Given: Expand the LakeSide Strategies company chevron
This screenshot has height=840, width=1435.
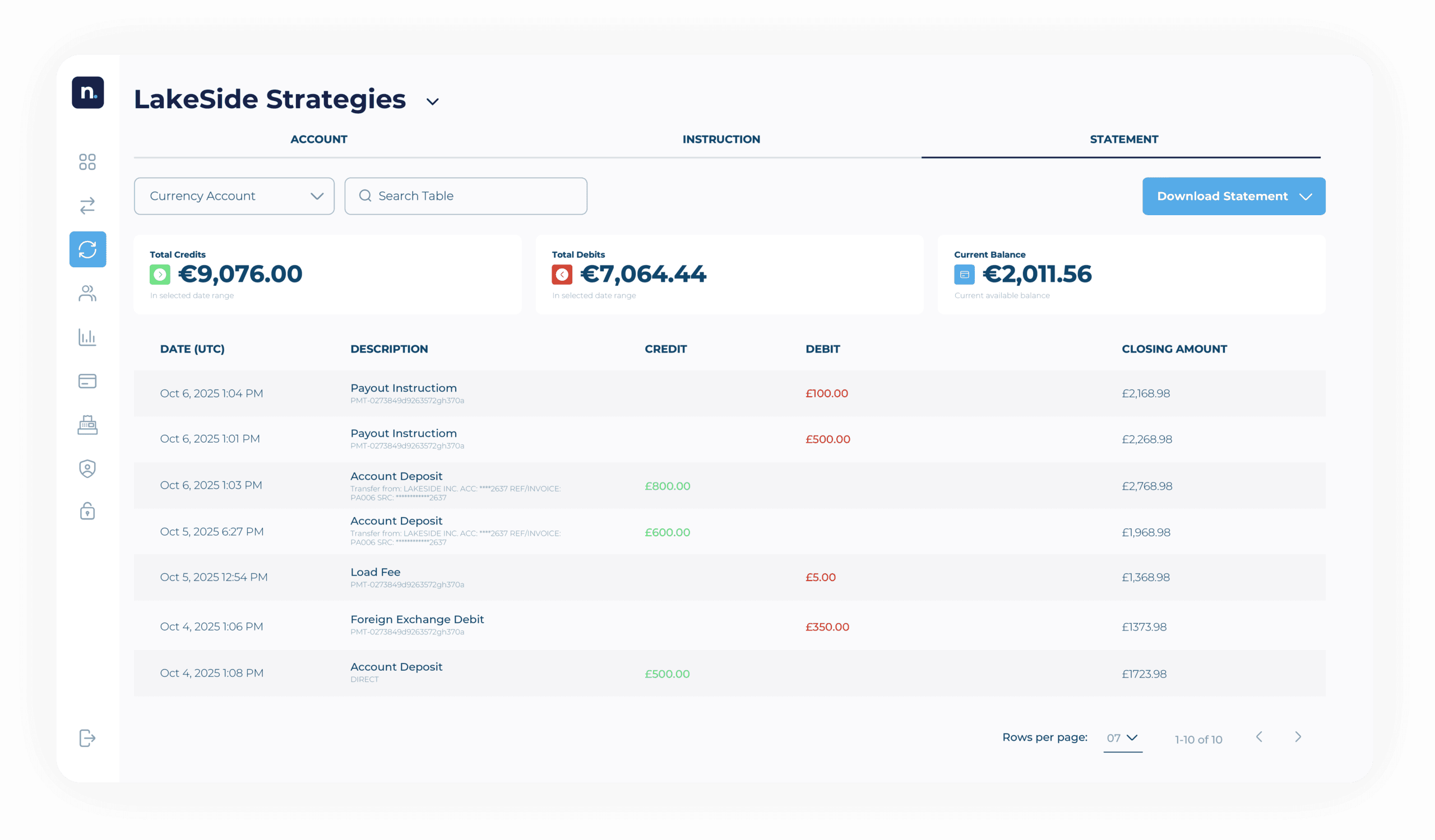Looking at the screenshot, I should [432, 102].
